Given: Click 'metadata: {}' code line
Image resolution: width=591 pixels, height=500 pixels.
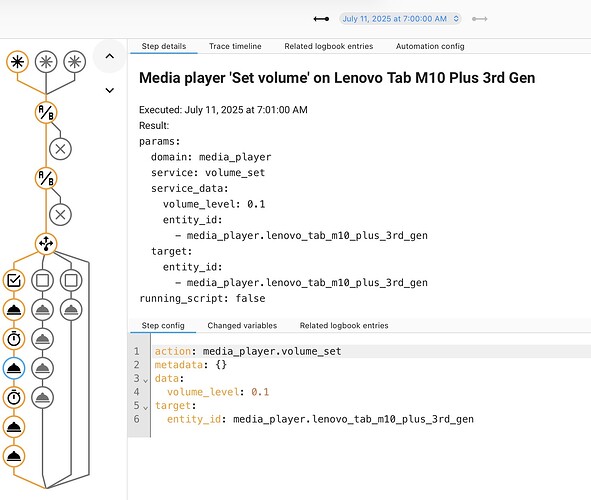Looking at the screenshot, I should [x=191, y=365].
